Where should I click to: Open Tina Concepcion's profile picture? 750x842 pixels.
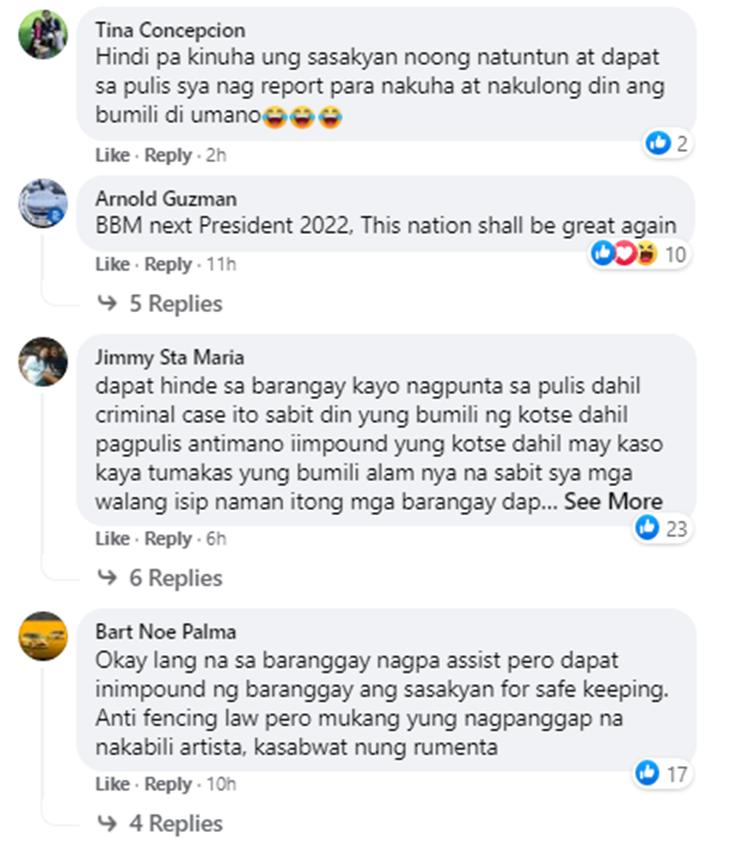click(43, 34)
